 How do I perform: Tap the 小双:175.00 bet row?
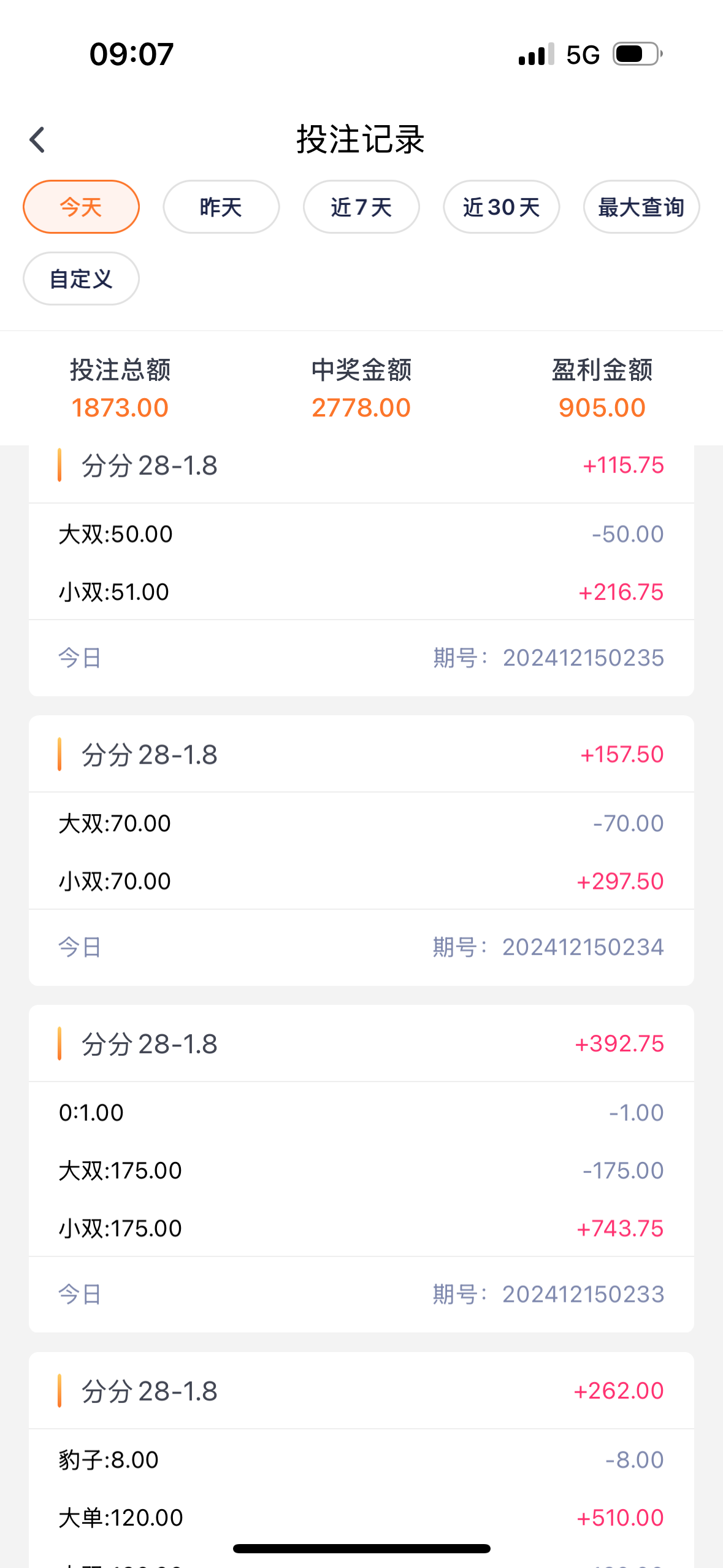[361, 1228]
